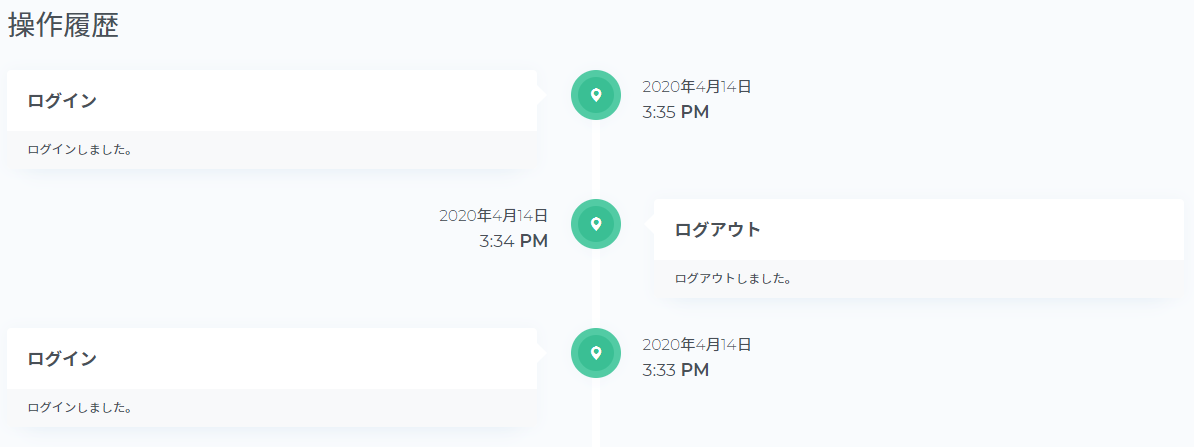Screen dimensions: 1194x447
Task: Click the pointer arrow of the top ログイン card
Action: tap(541, 96)
